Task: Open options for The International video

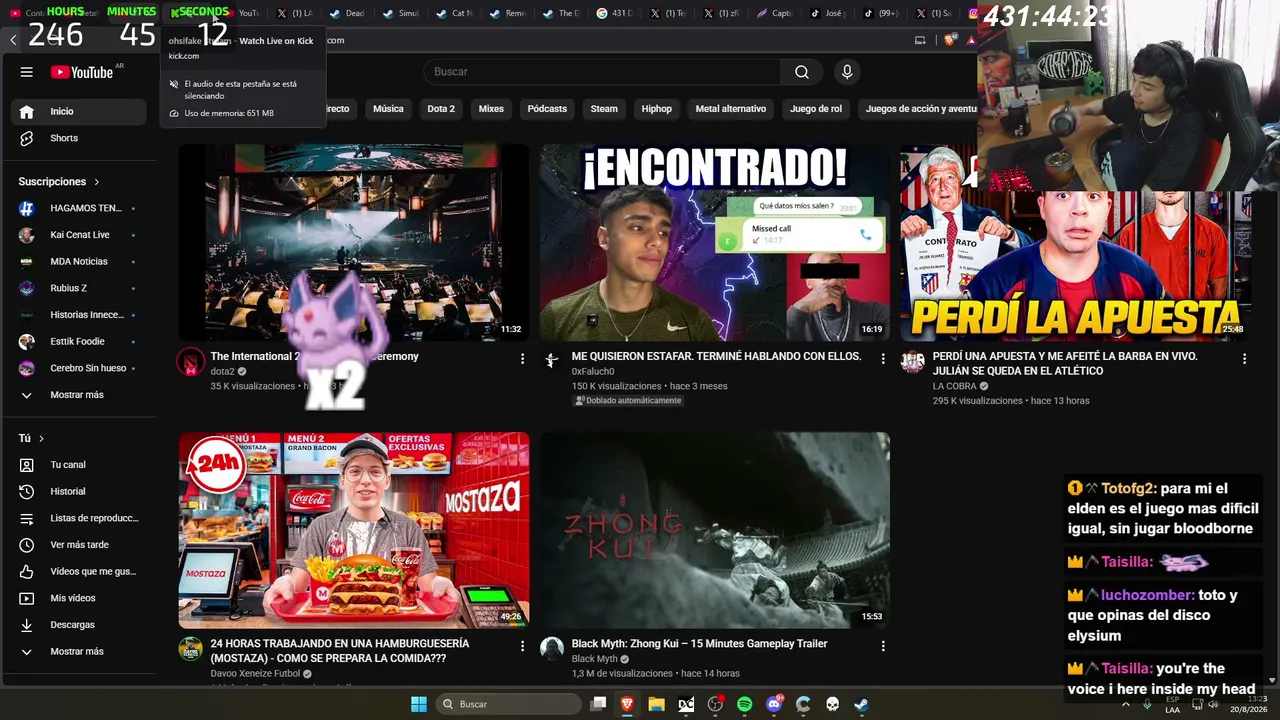Action: click(x=522, y=358)
